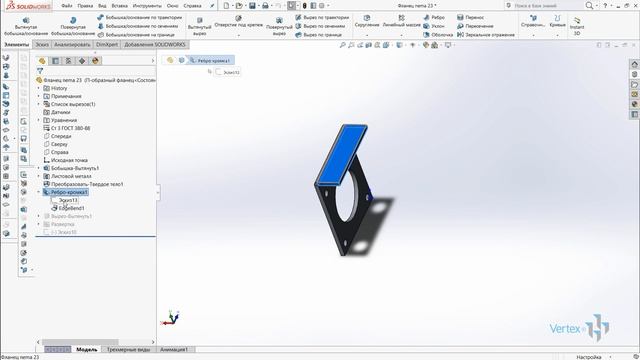Switch to the Анимация1 bottom tab
The image size is (640, 360).
click(x=174, y=349)
